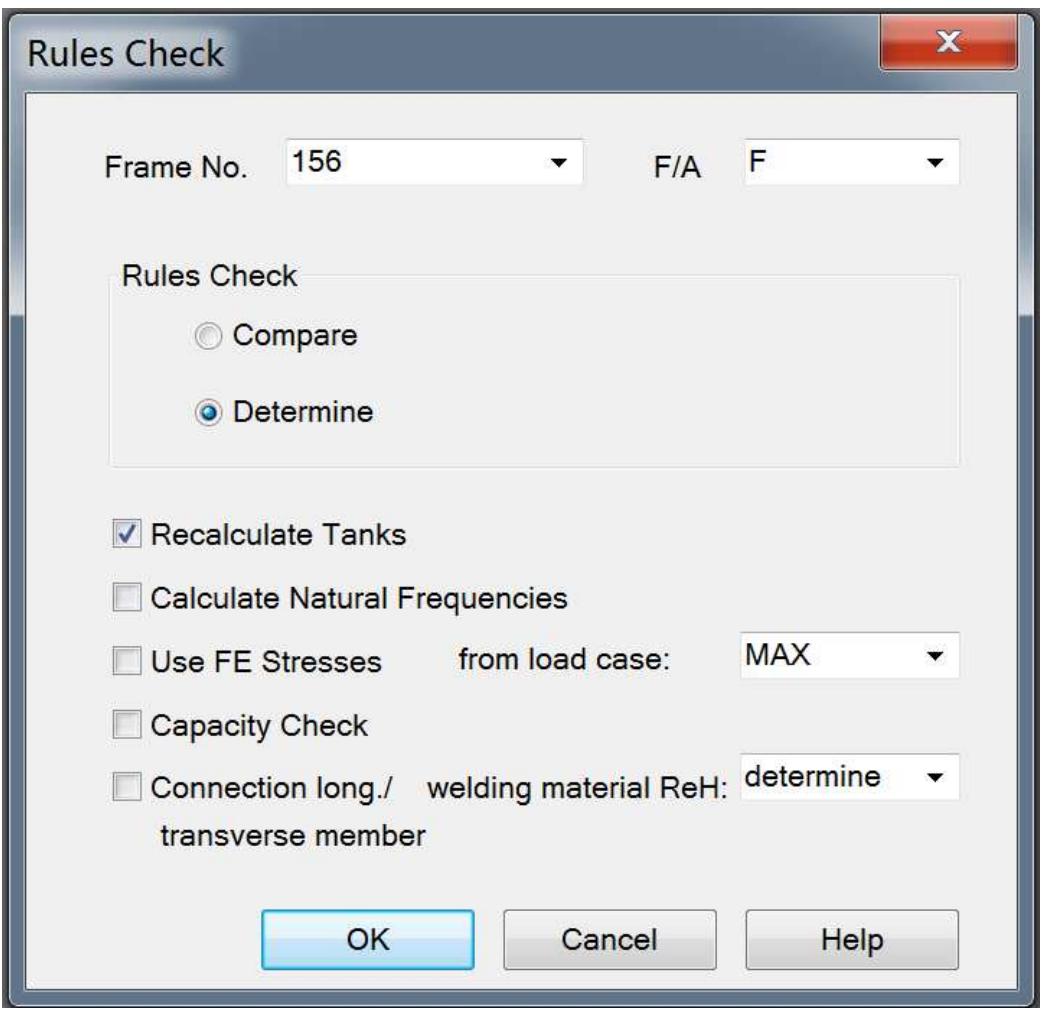The width and height of the screenshot is (1050, 1011).
Task: Click the Recalculate Tanks label text
Action: [x=277, y=535]
